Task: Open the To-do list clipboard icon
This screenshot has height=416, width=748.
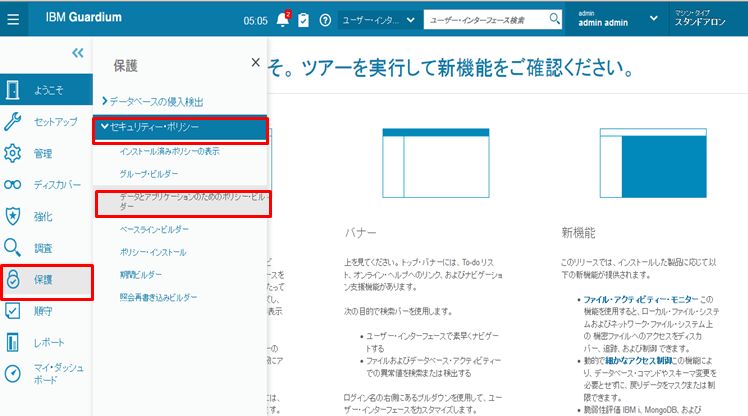Action: pyautogui.click(x=304, y=19)
